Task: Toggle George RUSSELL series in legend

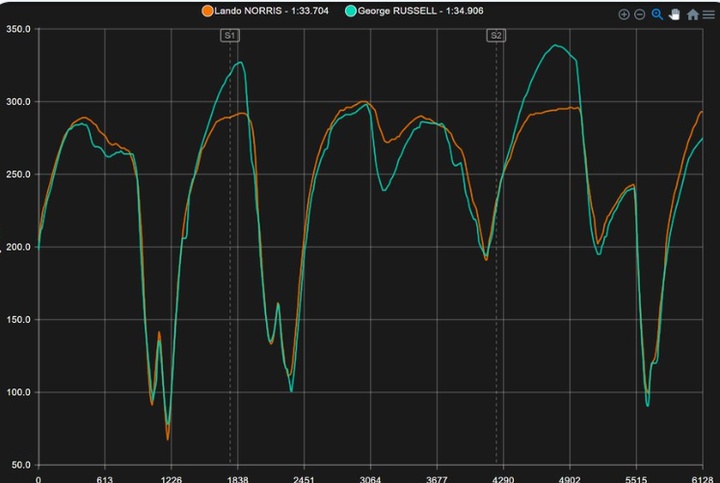Action: coord(414,11)
